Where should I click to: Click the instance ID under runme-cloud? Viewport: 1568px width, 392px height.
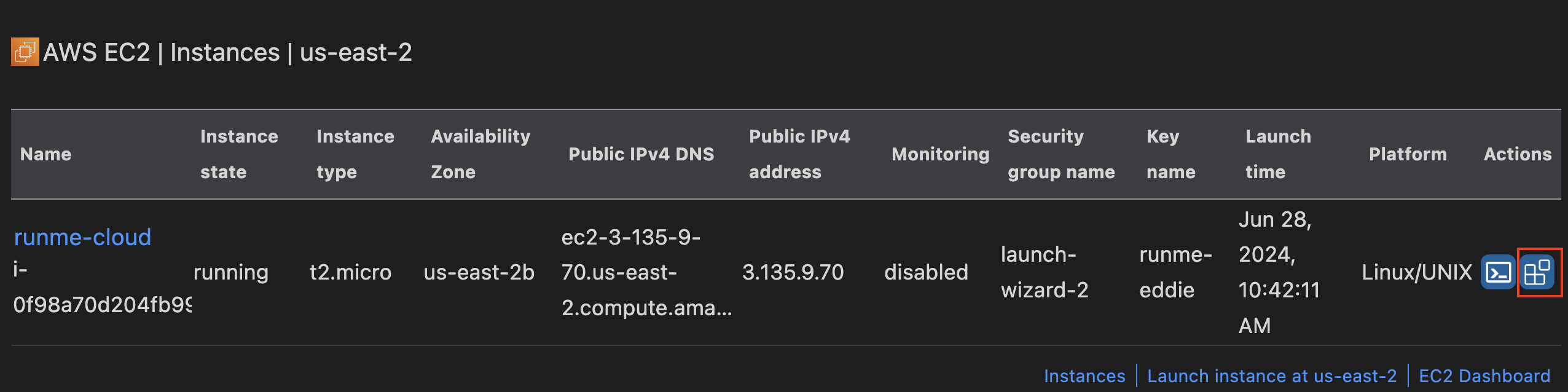point(101,288)
